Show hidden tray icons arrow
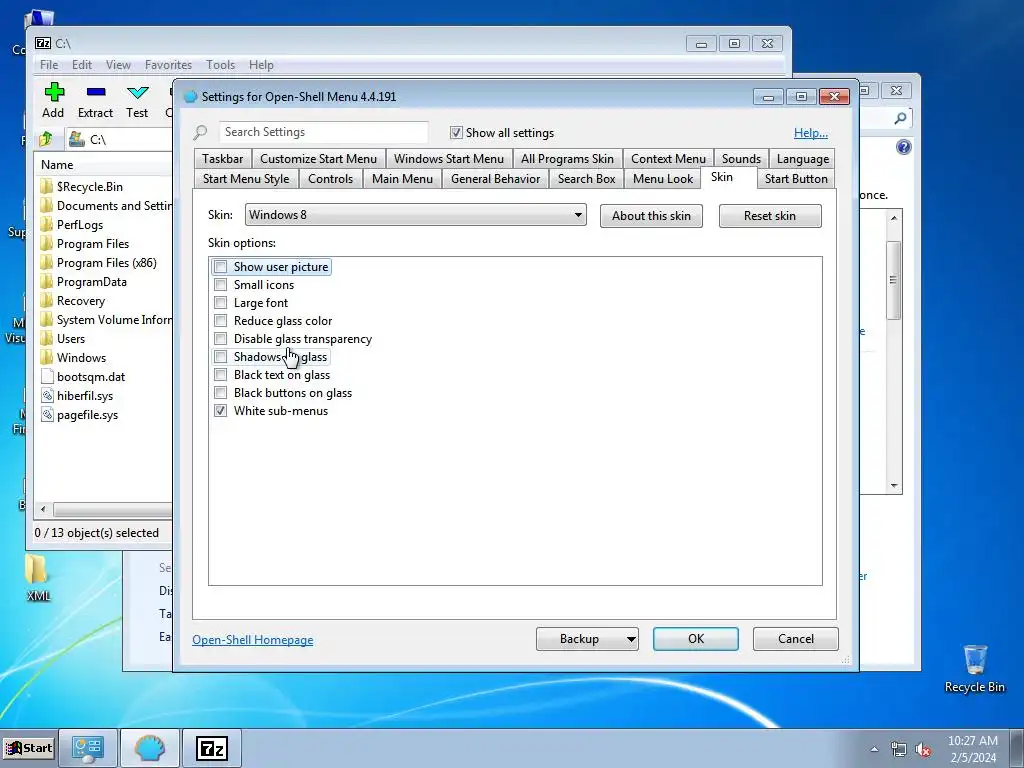This screenshot has width=1024, height=768. pos(874,749)
